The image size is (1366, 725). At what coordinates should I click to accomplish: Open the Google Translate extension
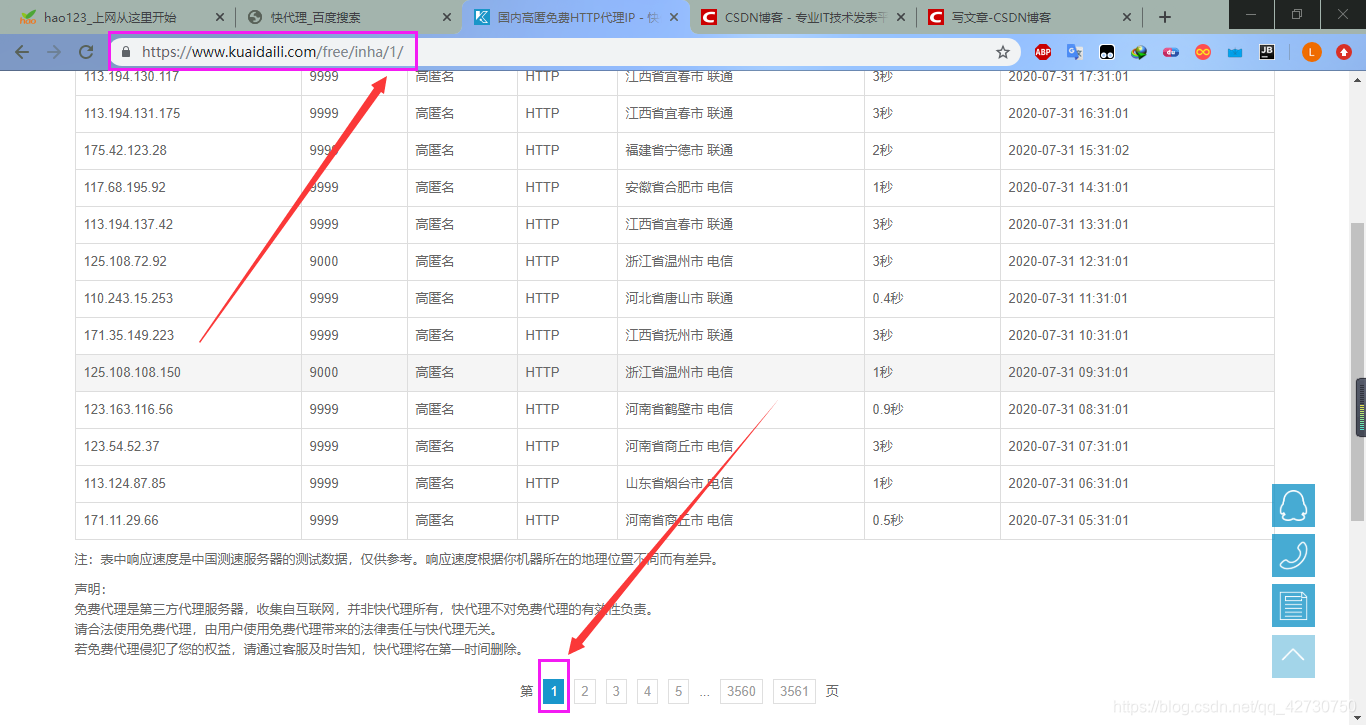[x=1075, y=52]
